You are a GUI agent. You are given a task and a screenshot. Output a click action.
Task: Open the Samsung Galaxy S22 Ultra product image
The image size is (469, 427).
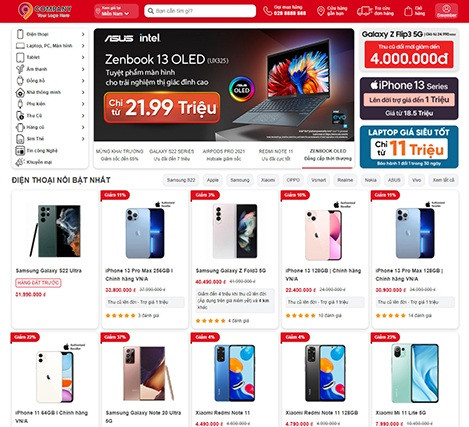55,231
